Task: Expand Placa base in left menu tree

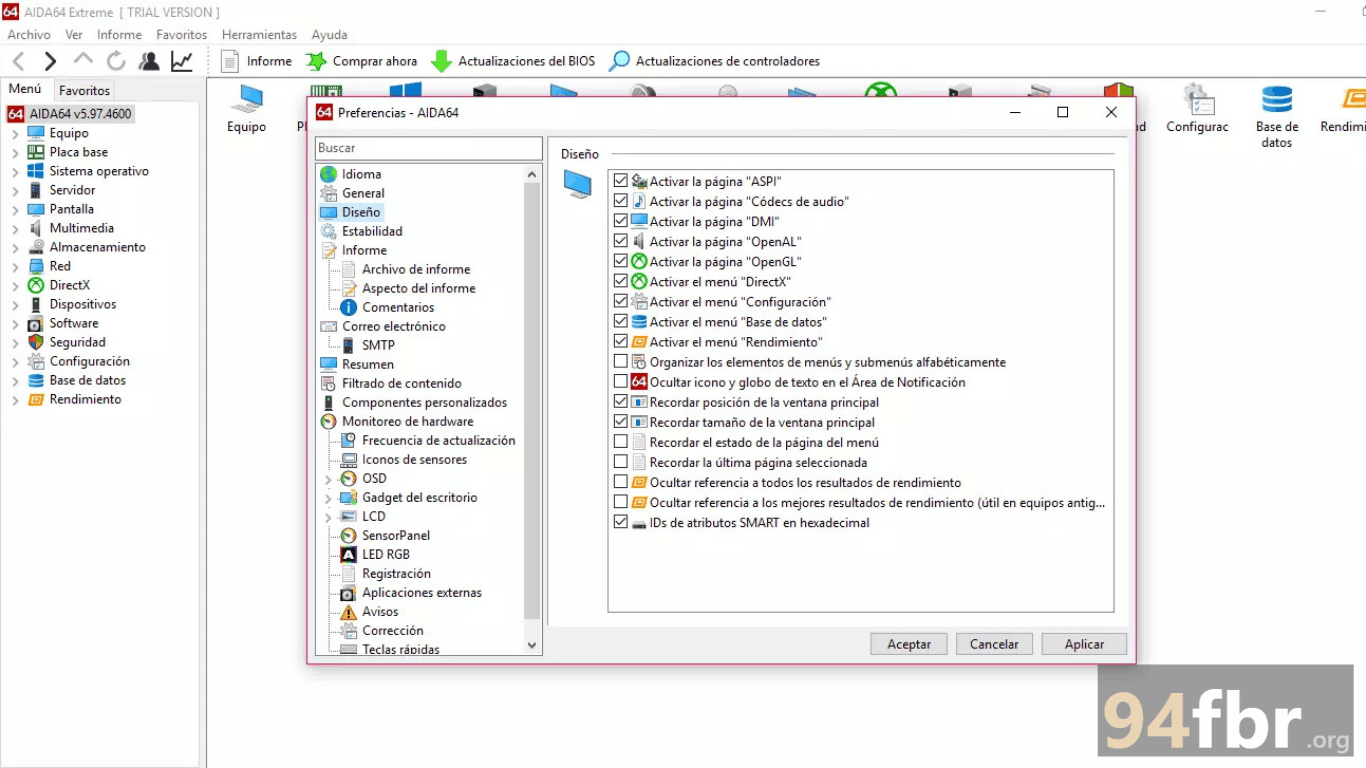Action: pos(15,153)
